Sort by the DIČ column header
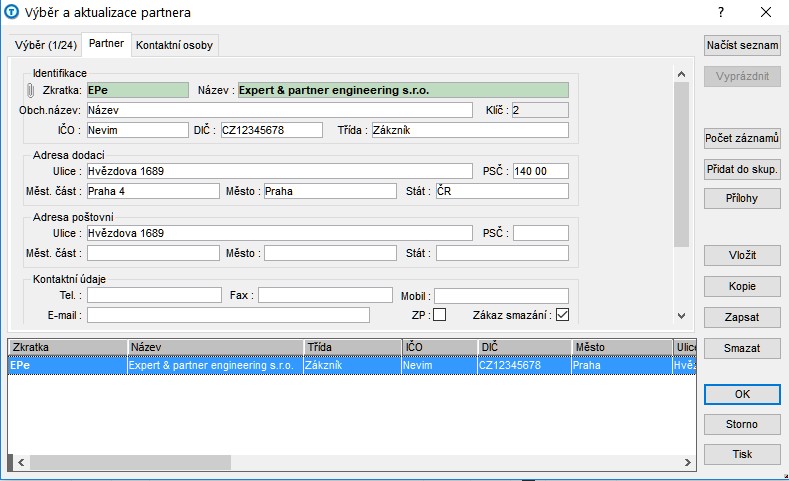The width and height of the screenshot is (789, 481). [525, 347]
